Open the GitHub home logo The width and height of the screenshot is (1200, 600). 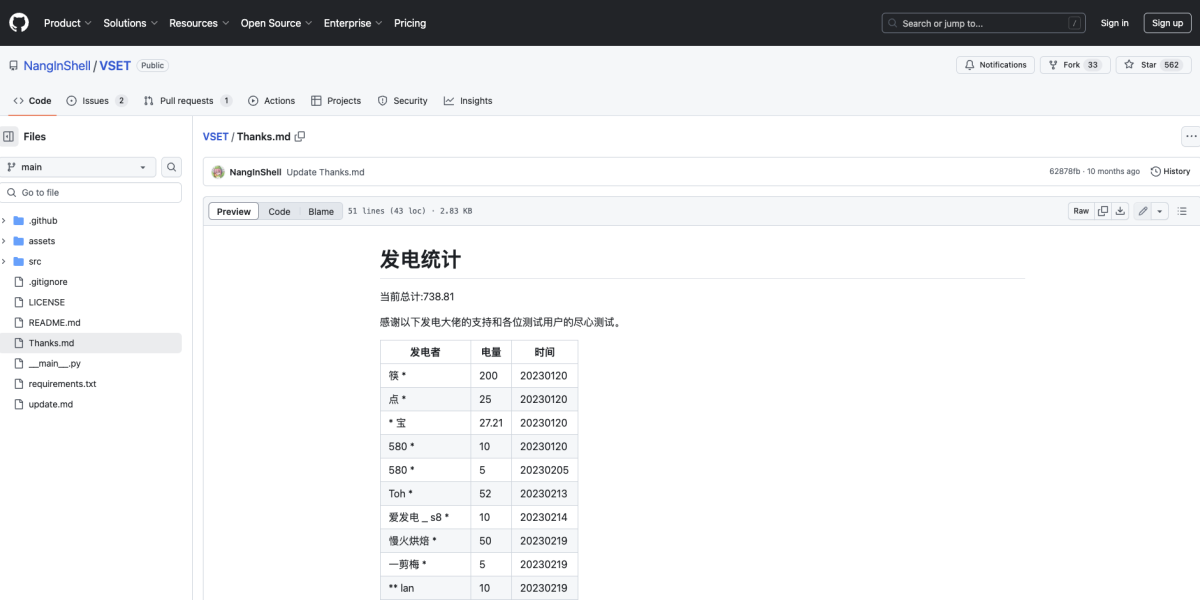click(18, 22)
